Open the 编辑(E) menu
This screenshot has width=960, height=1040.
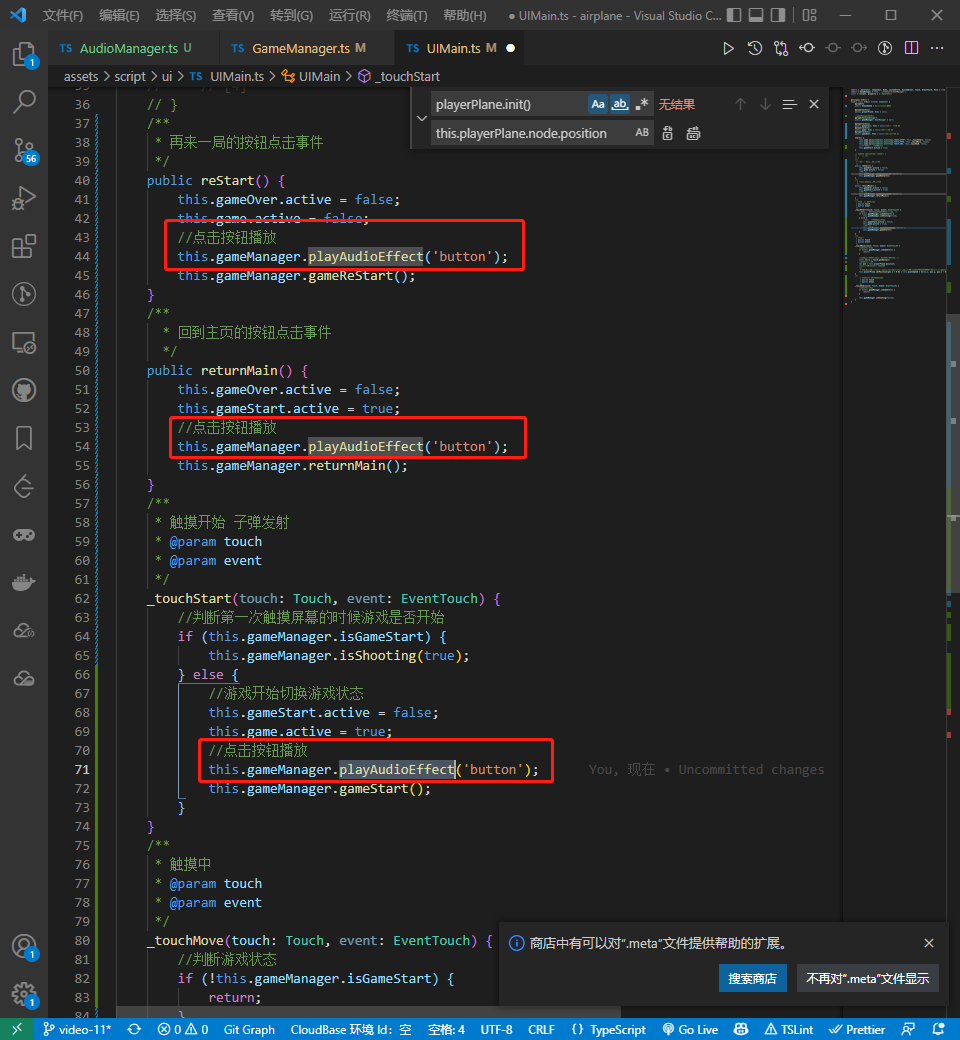[x=119, y=15]
